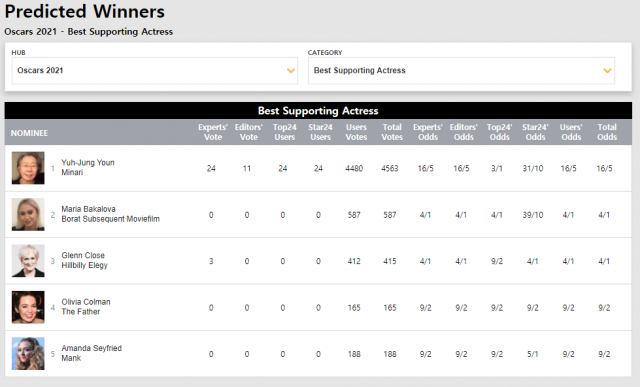Click Amanda Seyfried's Total Votes value 188
Viewport: 640px width, 387px height.
click(x=390, y=354)
